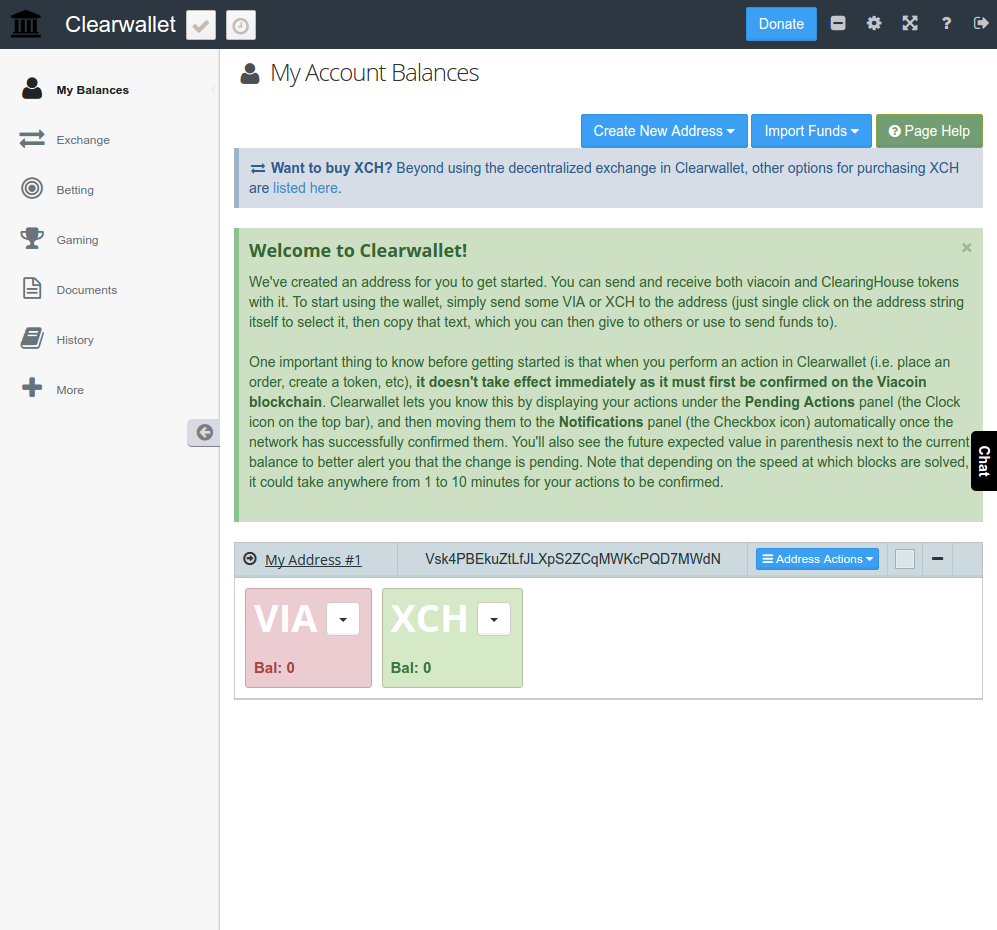Open the settings gear icon
The image size is (997, 930).
coord(874,24)
